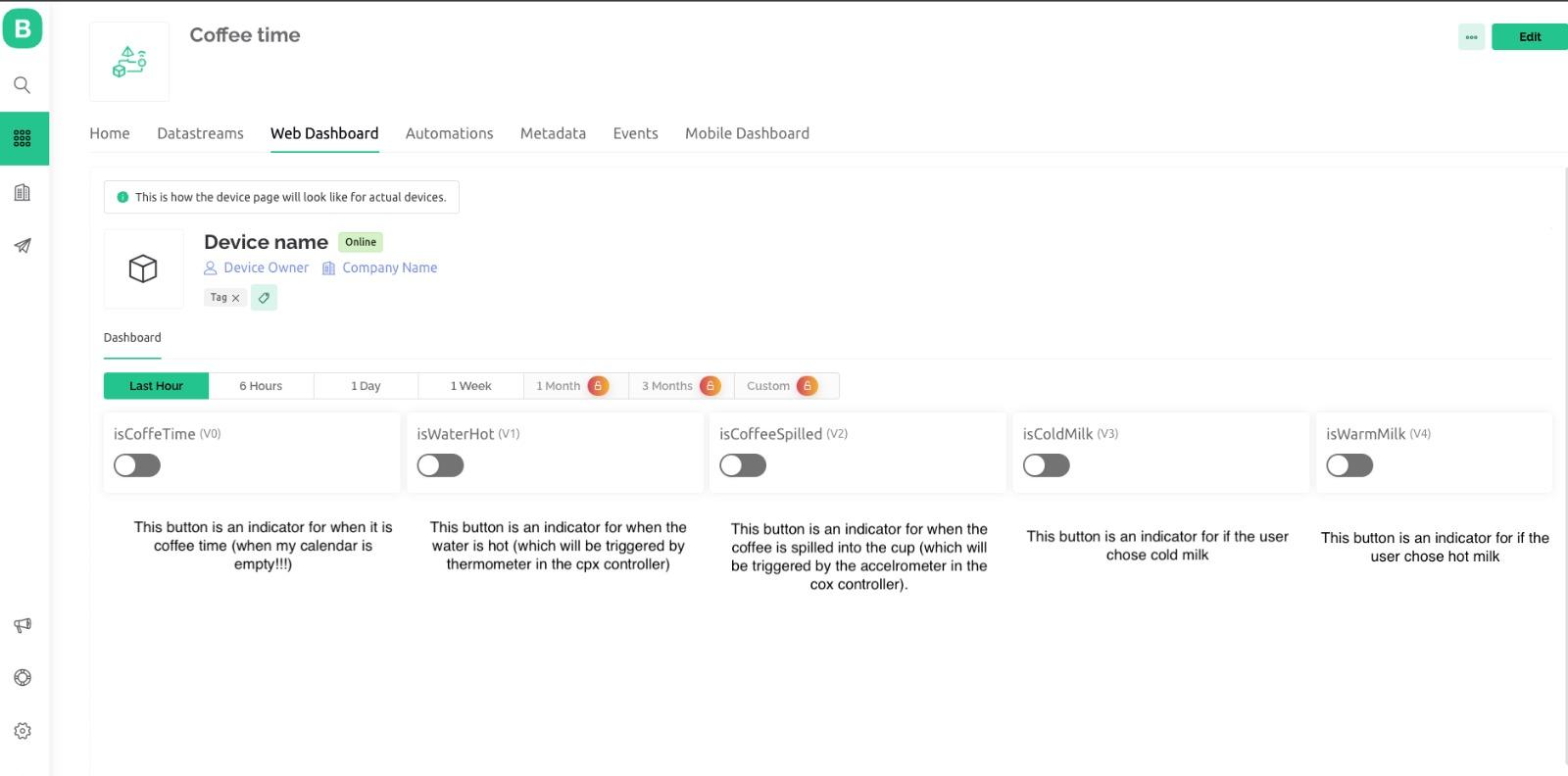Click the Online status badge
Viewport: 1568px width, 776px height.
click(x=361, y=242)
